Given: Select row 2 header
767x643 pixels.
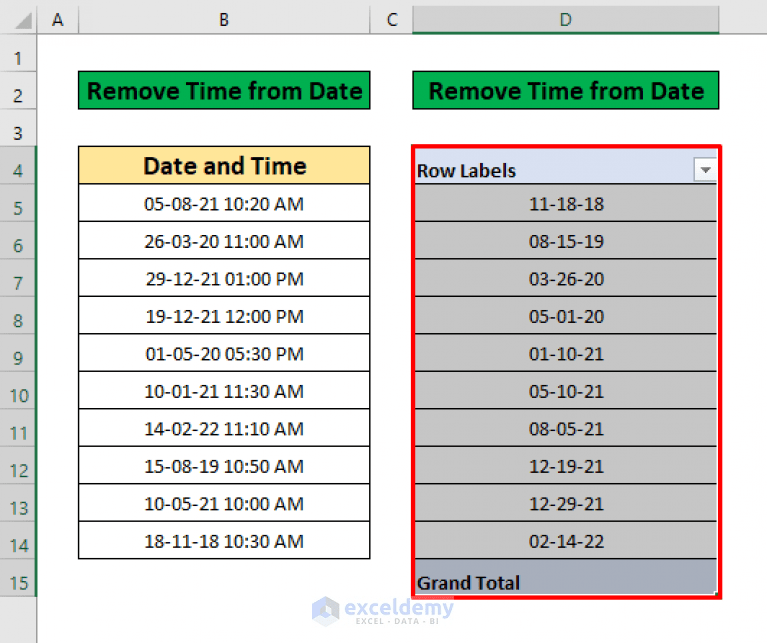Looking at the screenshot, I should click(18, 90).
